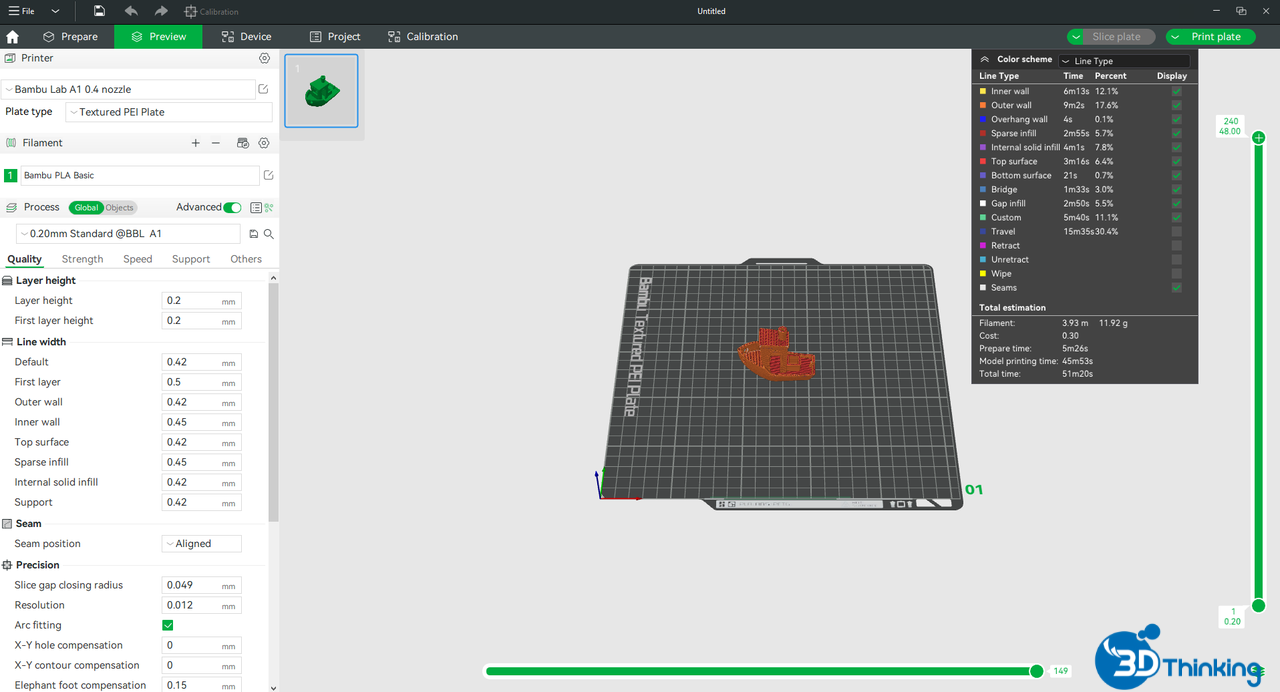Toggle Sparse infill display checkbox
Screen dimensions: 1280x692
[x=1176, y=133]
